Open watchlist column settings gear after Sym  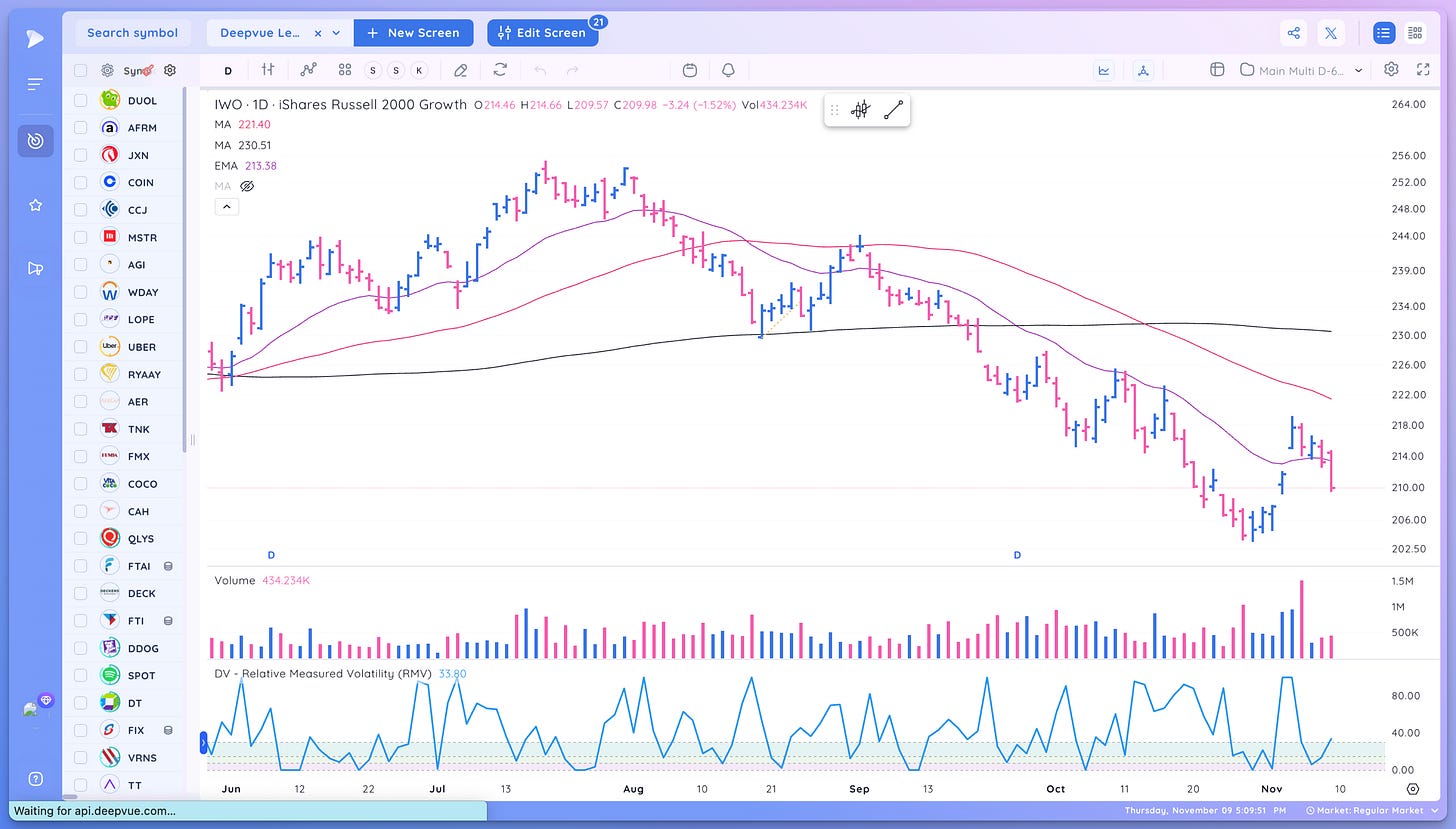point(170,70)
